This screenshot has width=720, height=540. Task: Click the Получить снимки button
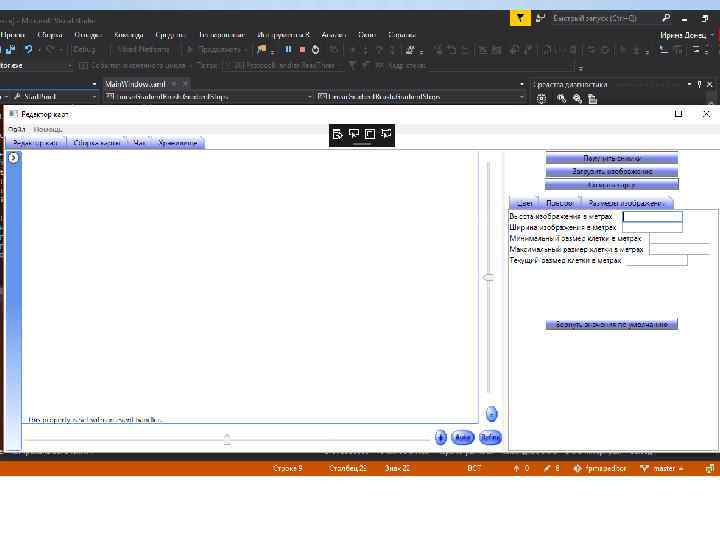611,158
